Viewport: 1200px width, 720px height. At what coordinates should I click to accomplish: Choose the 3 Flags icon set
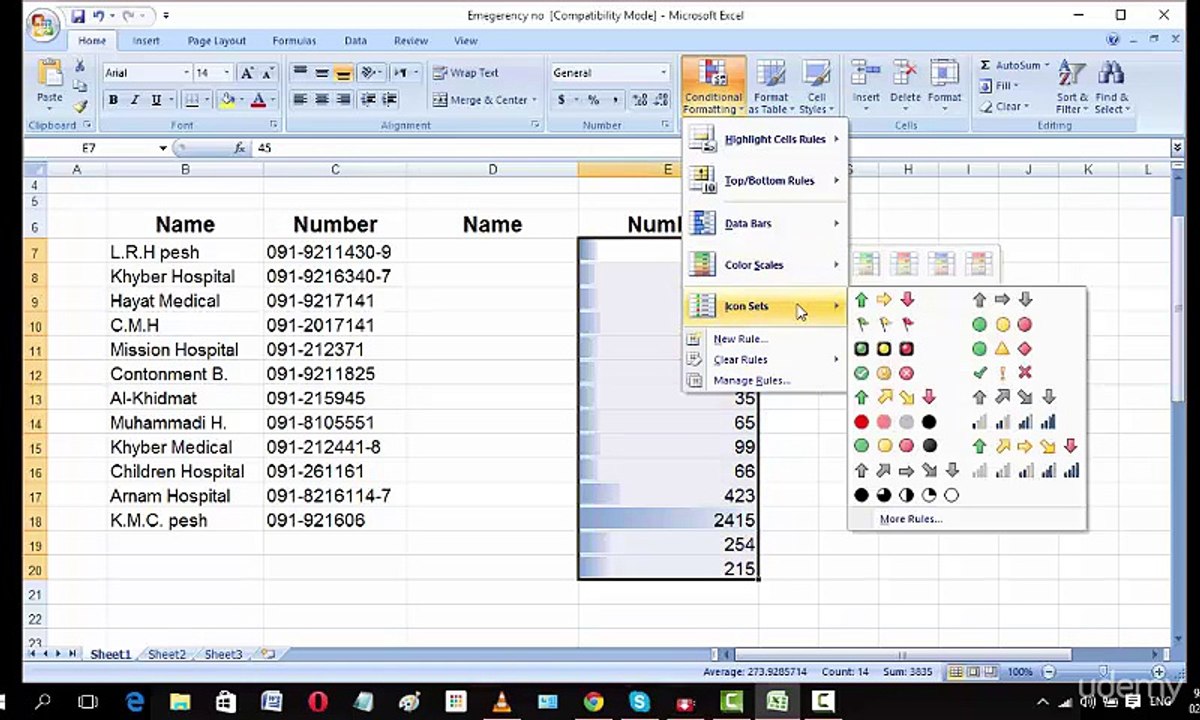884,324
